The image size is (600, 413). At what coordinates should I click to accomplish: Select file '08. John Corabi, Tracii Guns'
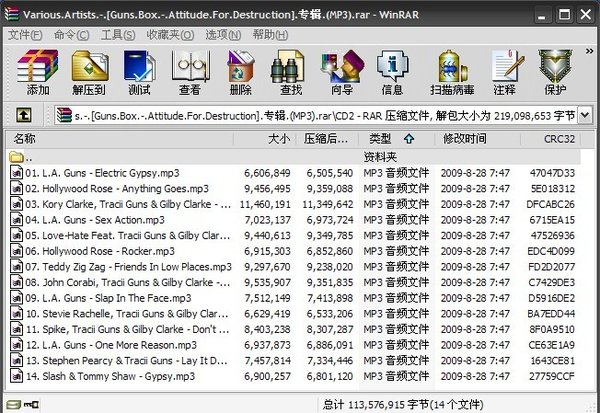[x=293, y=282]
